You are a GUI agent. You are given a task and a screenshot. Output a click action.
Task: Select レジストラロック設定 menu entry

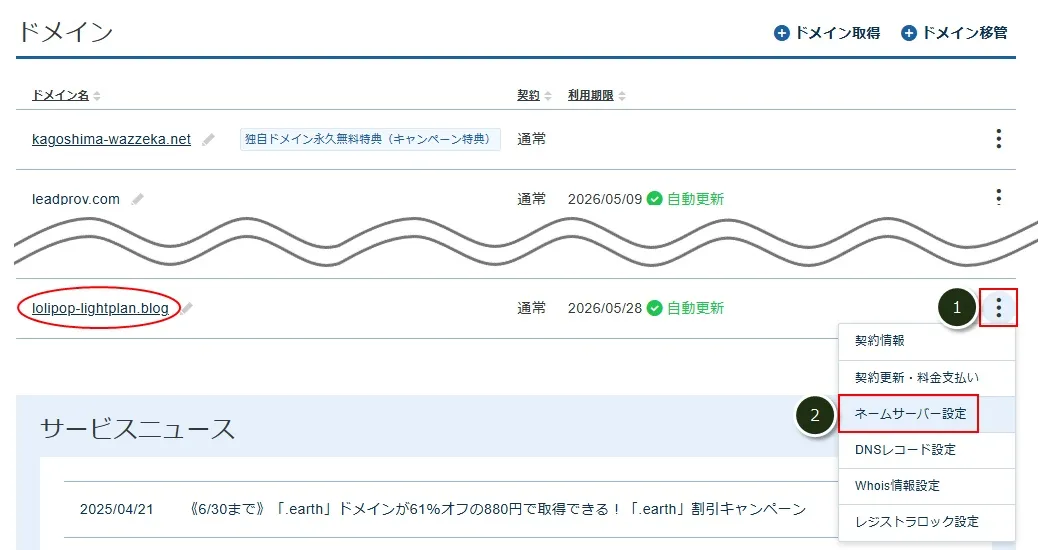(917, 522)
